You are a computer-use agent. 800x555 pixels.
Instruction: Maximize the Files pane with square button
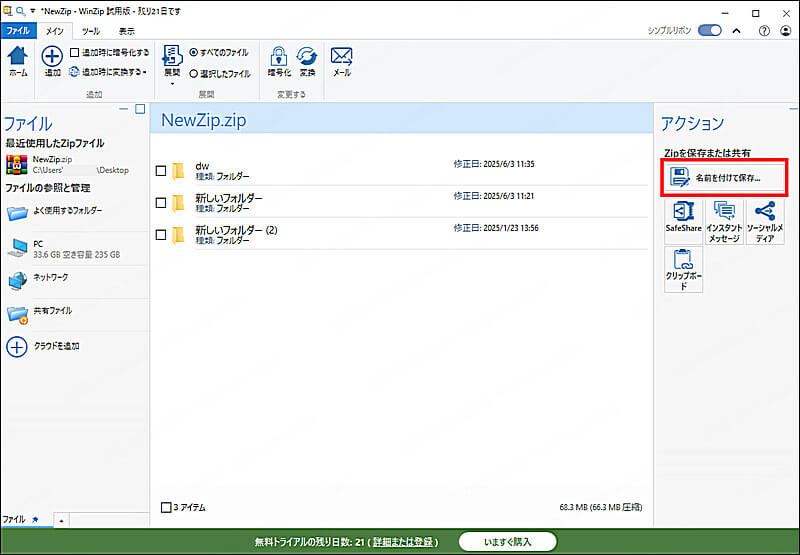pyautogui.click(x=140, y=109)
